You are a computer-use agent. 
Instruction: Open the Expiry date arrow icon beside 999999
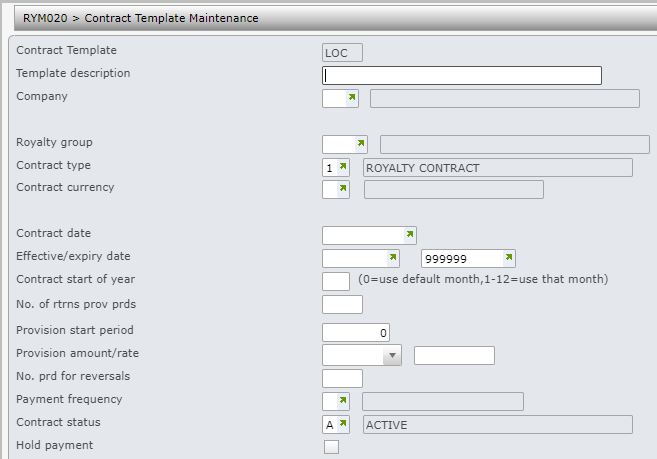[x=509, y=257]
